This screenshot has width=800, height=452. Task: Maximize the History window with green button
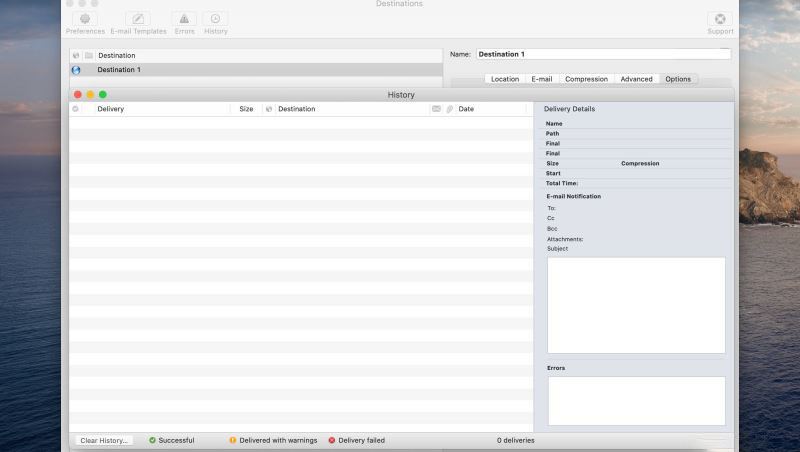[103, 94]
